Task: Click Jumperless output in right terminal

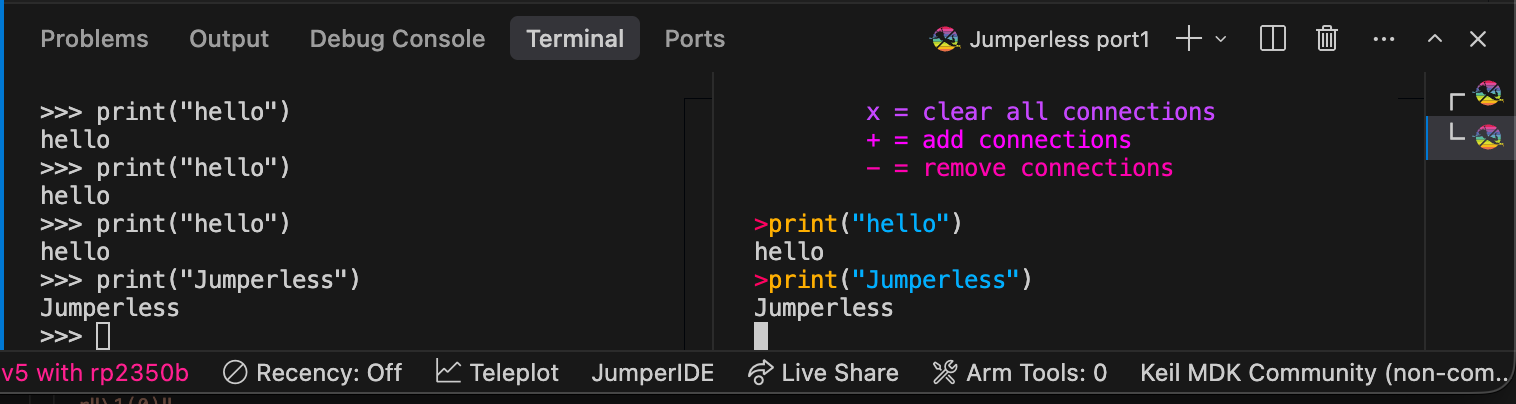Action: coord(823,308)
